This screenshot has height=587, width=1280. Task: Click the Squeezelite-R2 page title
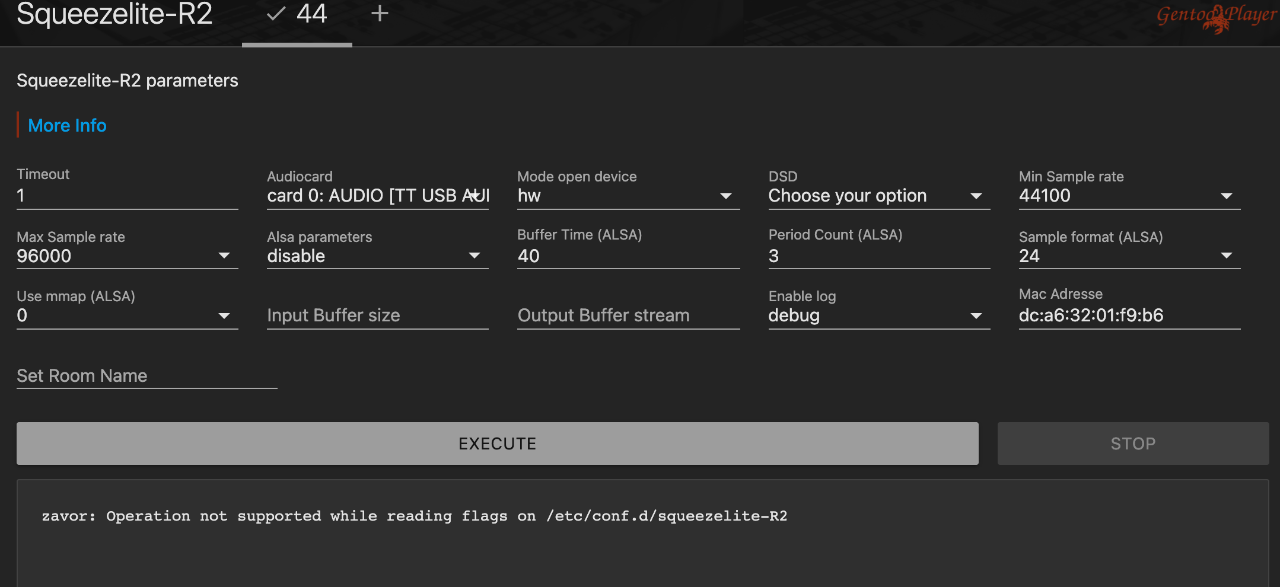[115, 15]
